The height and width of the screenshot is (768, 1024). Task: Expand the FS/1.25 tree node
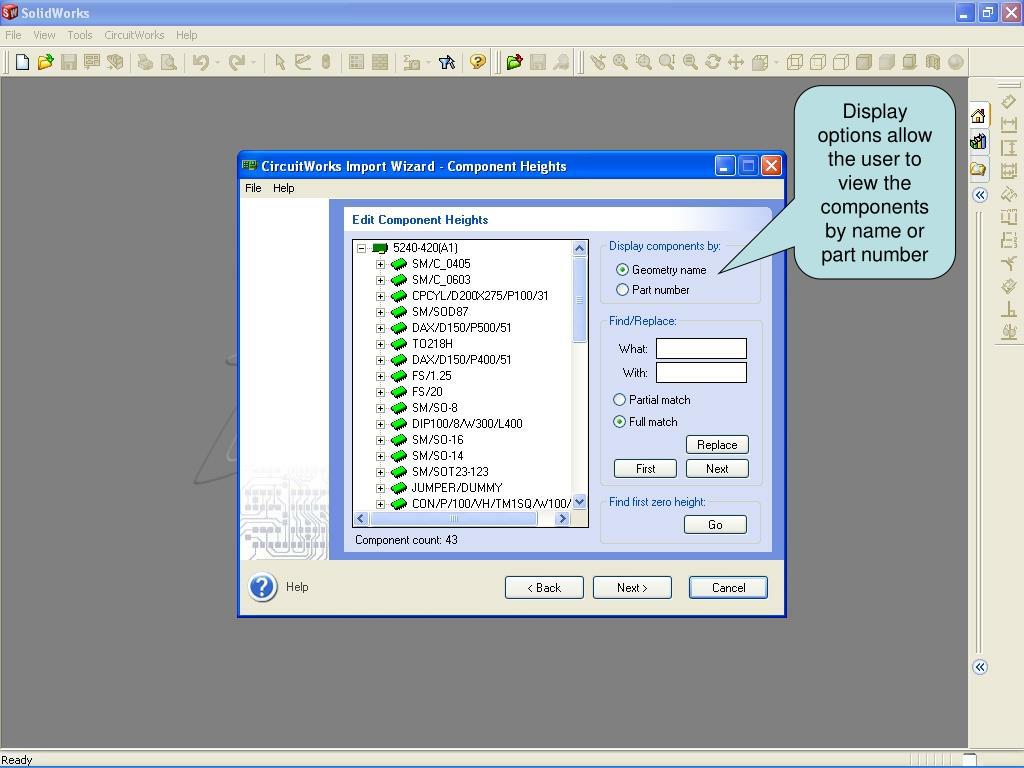tap(380, 376)
